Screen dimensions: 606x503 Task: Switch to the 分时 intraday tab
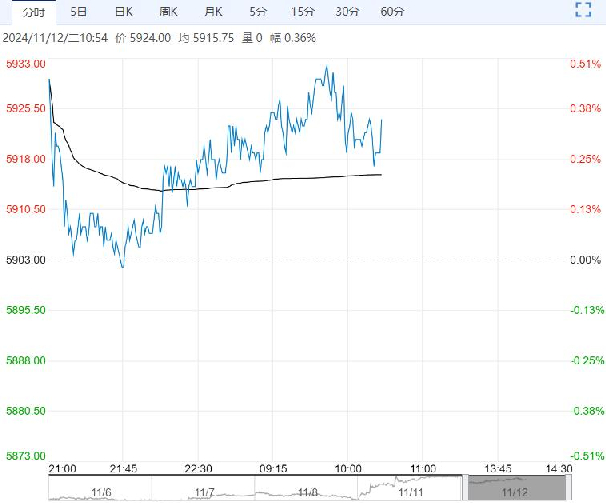point(34,12)
